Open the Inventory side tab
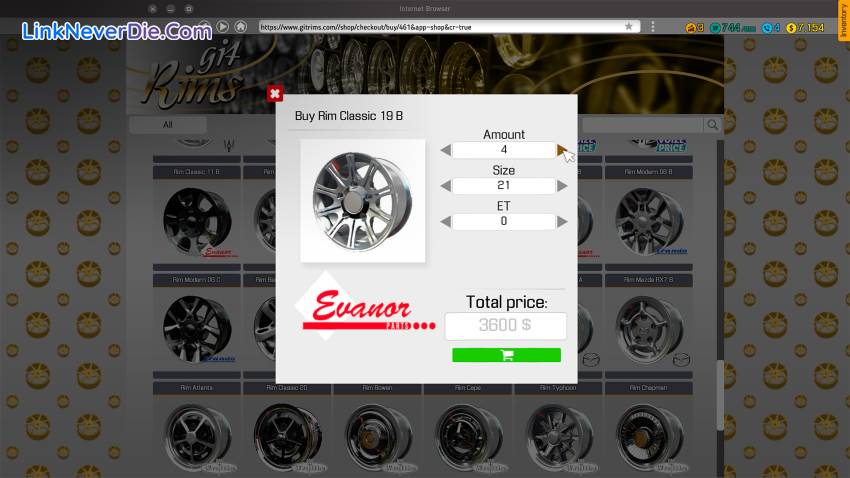 (x=843, y=21)
